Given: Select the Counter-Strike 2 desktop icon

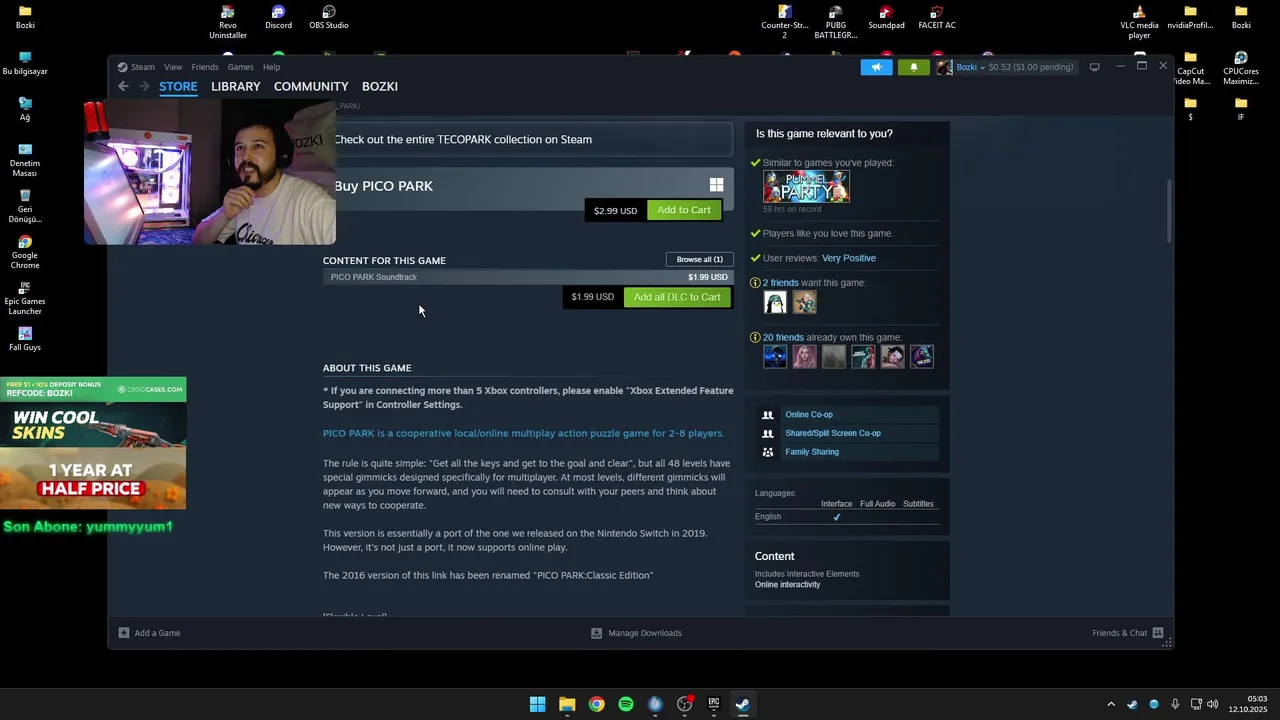Looking at the screenshot, I should click(x=785, y=22).
